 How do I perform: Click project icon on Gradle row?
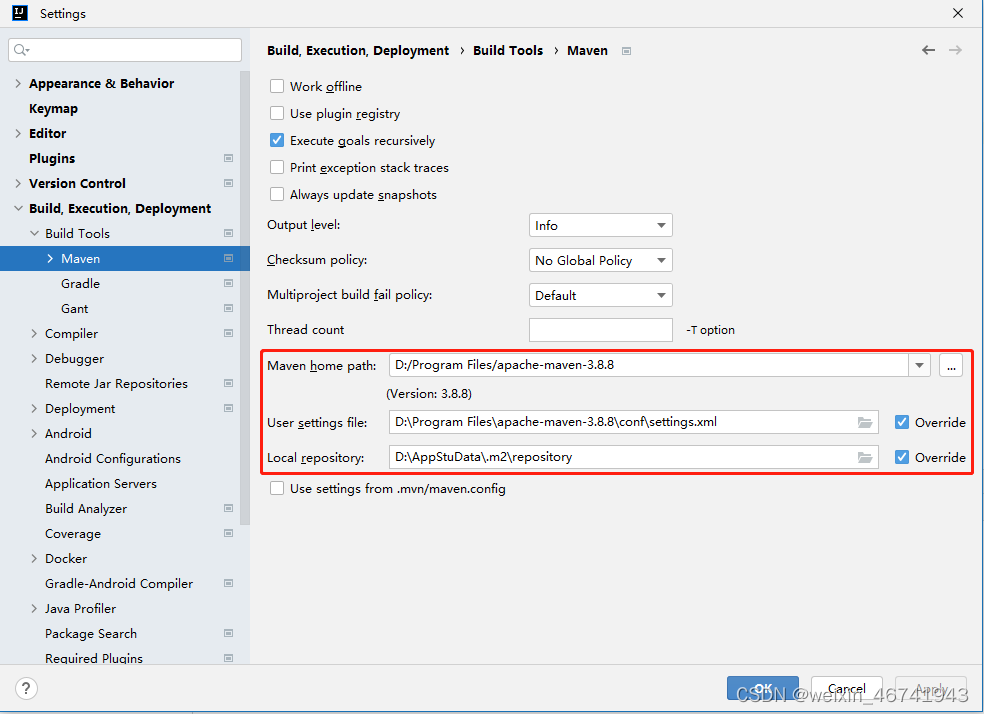coord(228,284)
